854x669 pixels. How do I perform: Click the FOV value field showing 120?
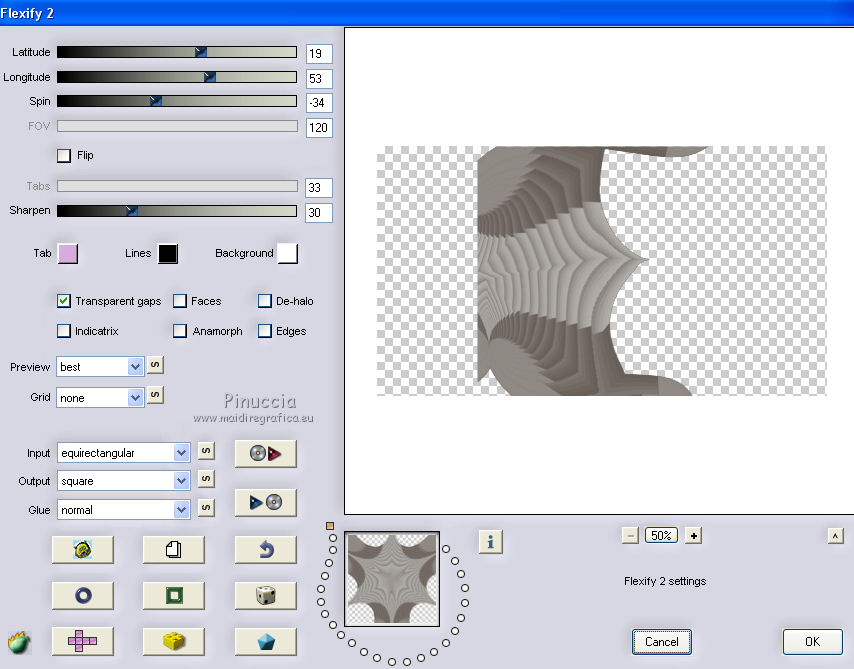319,127
